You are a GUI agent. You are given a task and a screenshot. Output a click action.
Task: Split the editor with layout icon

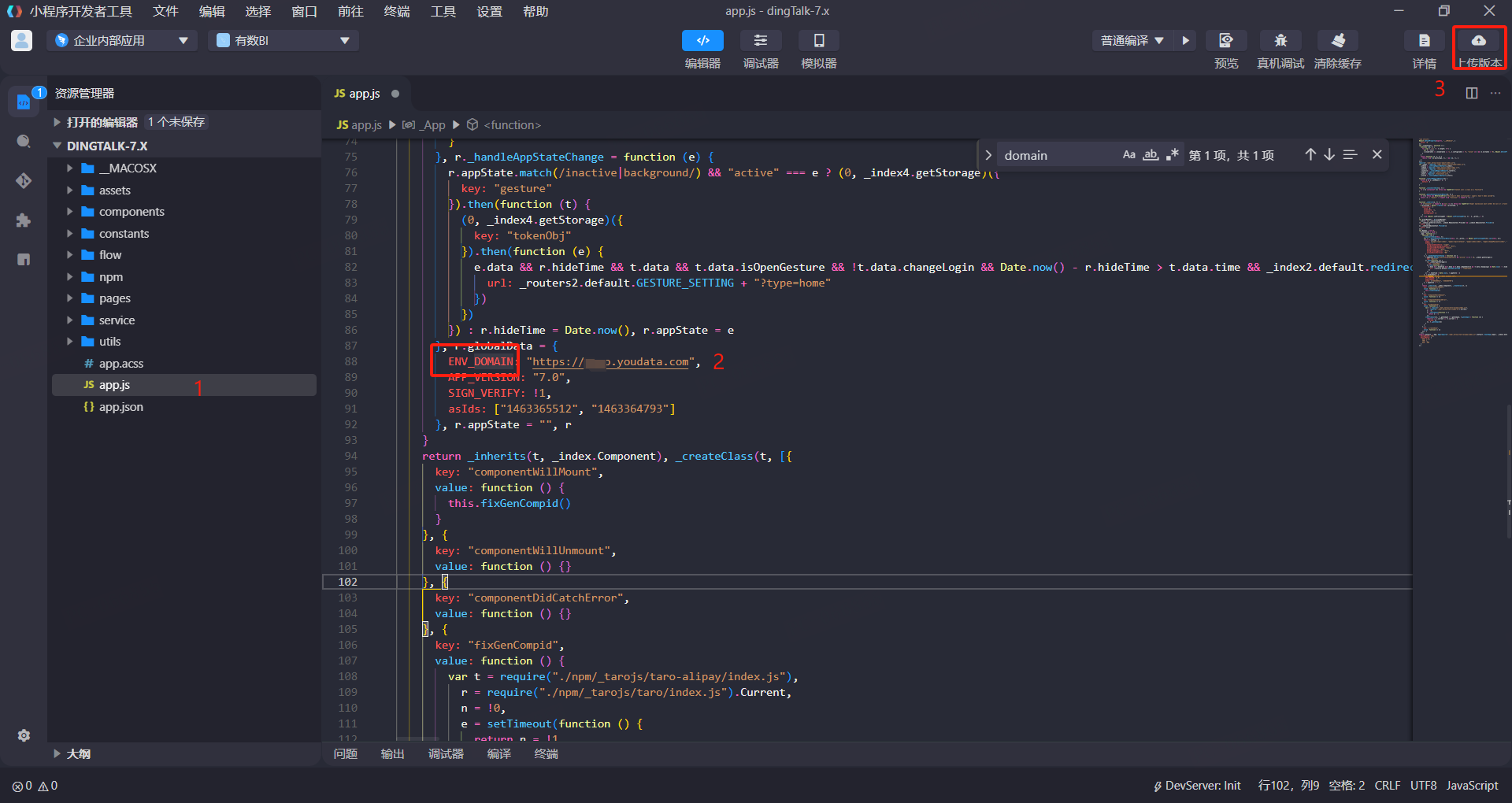coord(1471,93)
